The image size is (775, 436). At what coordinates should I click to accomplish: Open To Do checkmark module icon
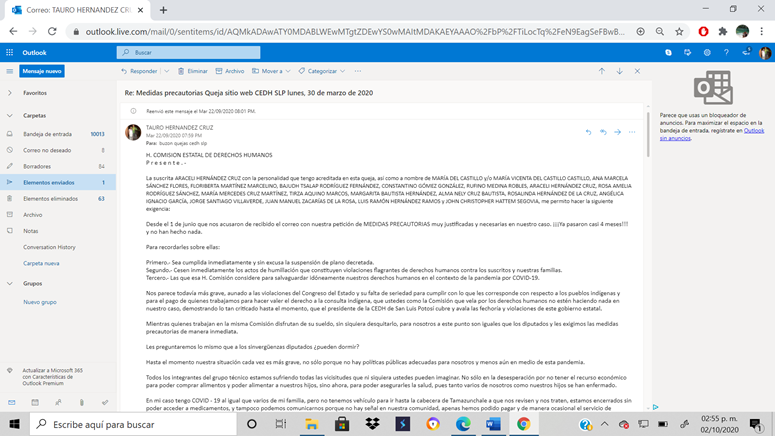[105, 402]
